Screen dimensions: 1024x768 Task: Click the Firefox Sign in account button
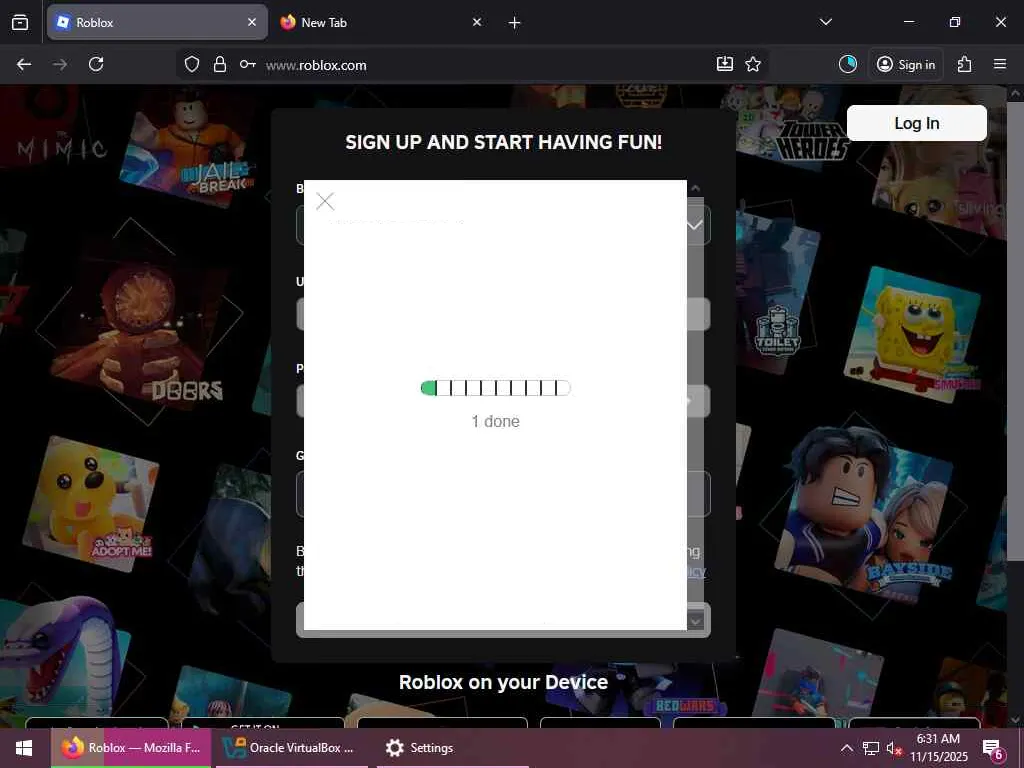point(906,64)
